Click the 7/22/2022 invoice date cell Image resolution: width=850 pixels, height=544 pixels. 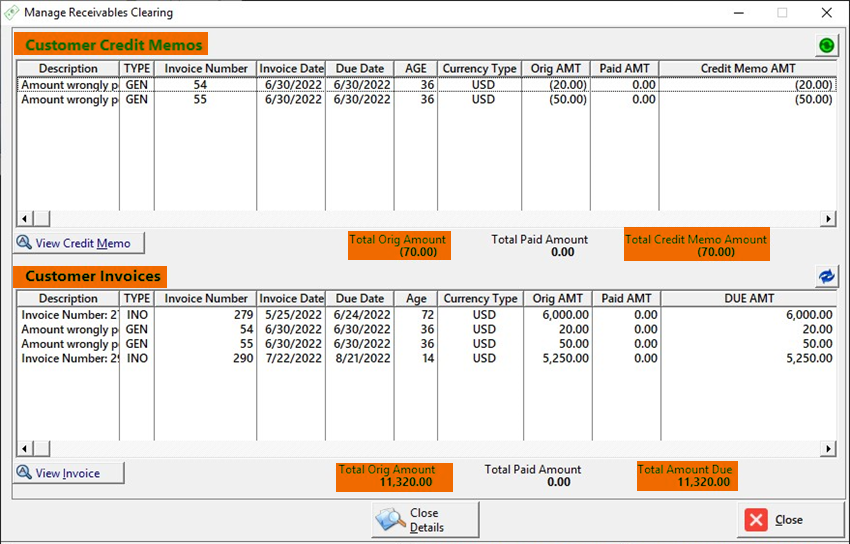tap(293, 358)
